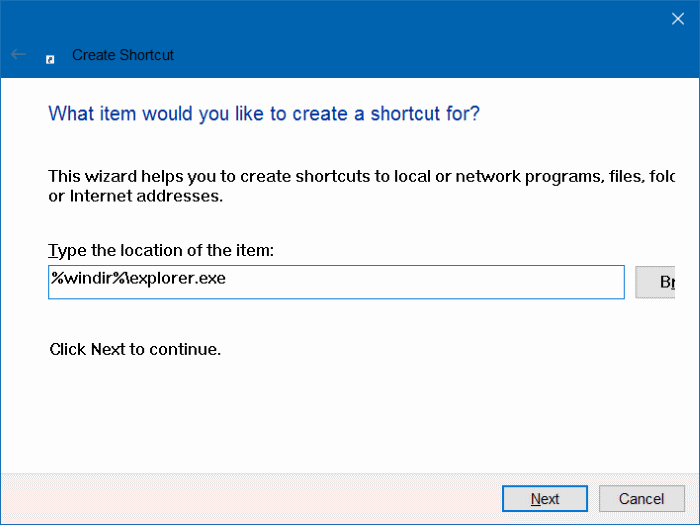This screenshot has height=525, width=700.
Task: Click the "This wizard helps you" description text
Action: coord(361,186)
